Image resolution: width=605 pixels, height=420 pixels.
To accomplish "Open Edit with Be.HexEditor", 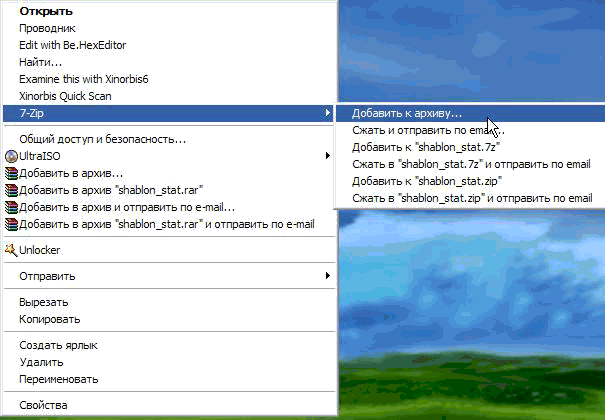I will click(x=169, y=45).
